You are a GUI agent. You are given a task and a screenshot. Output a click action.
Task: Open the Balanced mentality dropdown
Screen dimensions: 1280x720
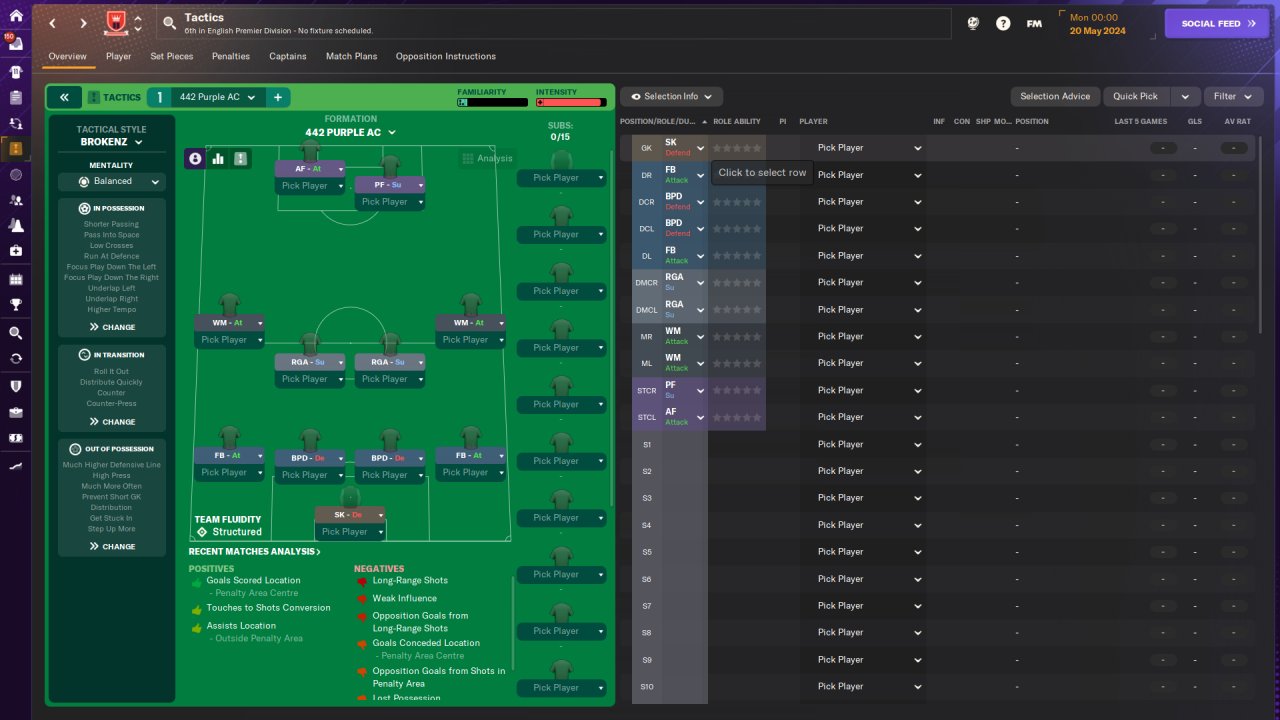pyautogui.click(x=111, y=181)
